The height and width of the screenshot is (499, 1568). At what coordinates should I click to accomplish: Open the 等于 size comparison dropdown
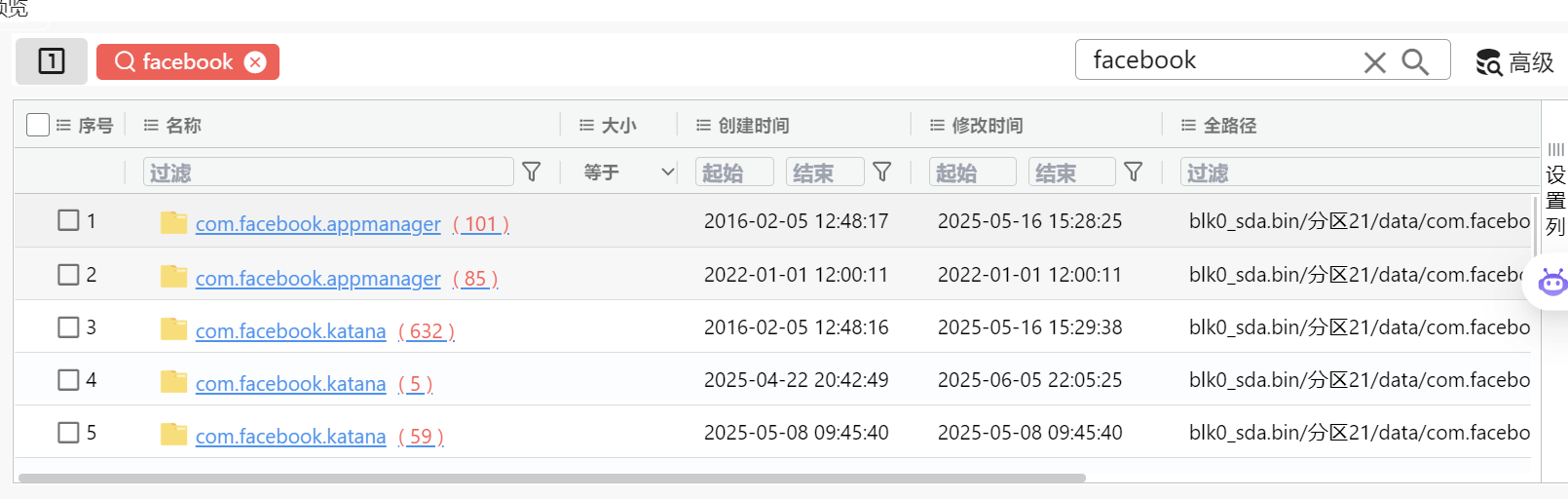628,173
